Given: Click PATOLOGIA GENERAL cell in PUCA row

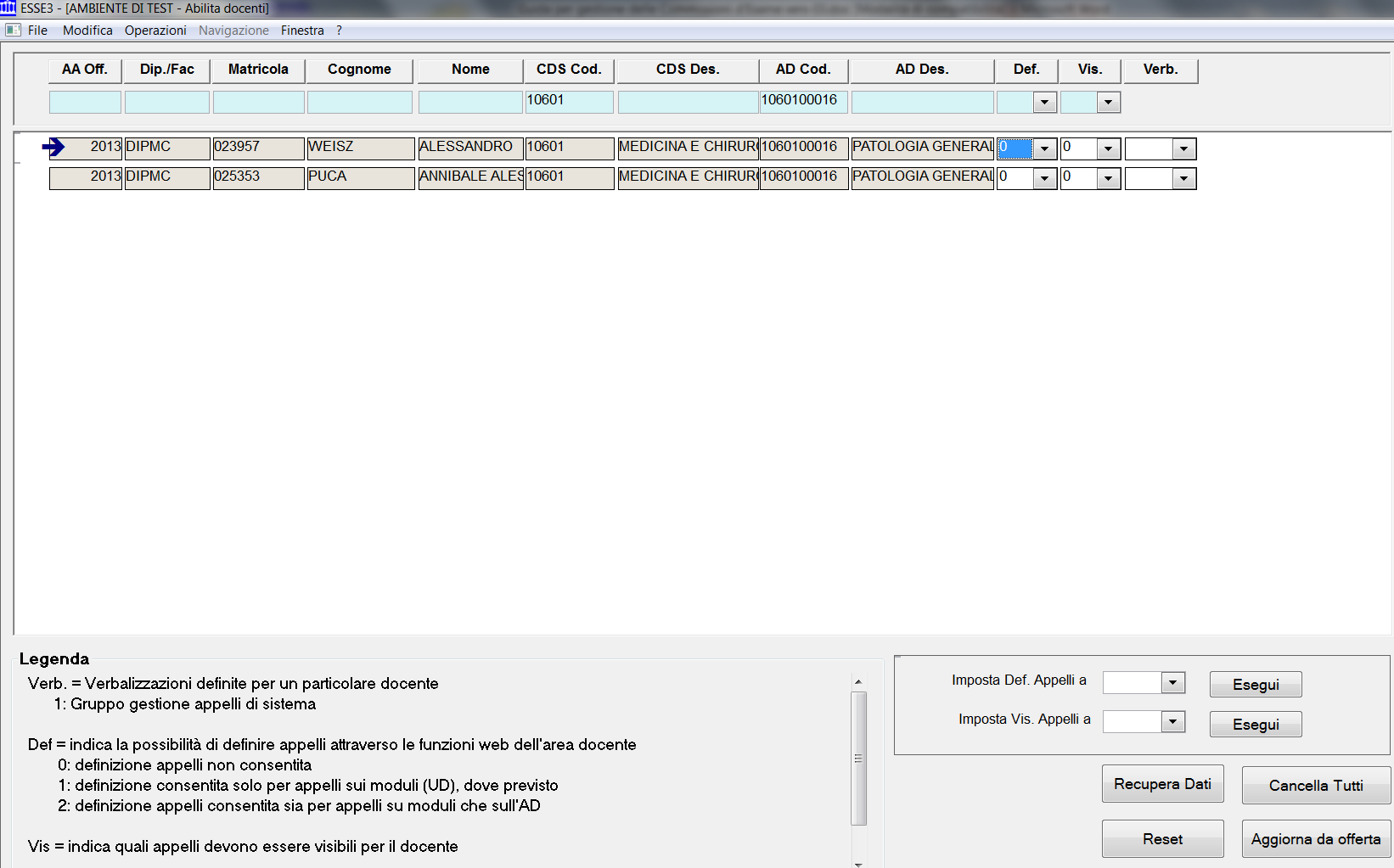Looking at the screenshot, I should point(923,178).
